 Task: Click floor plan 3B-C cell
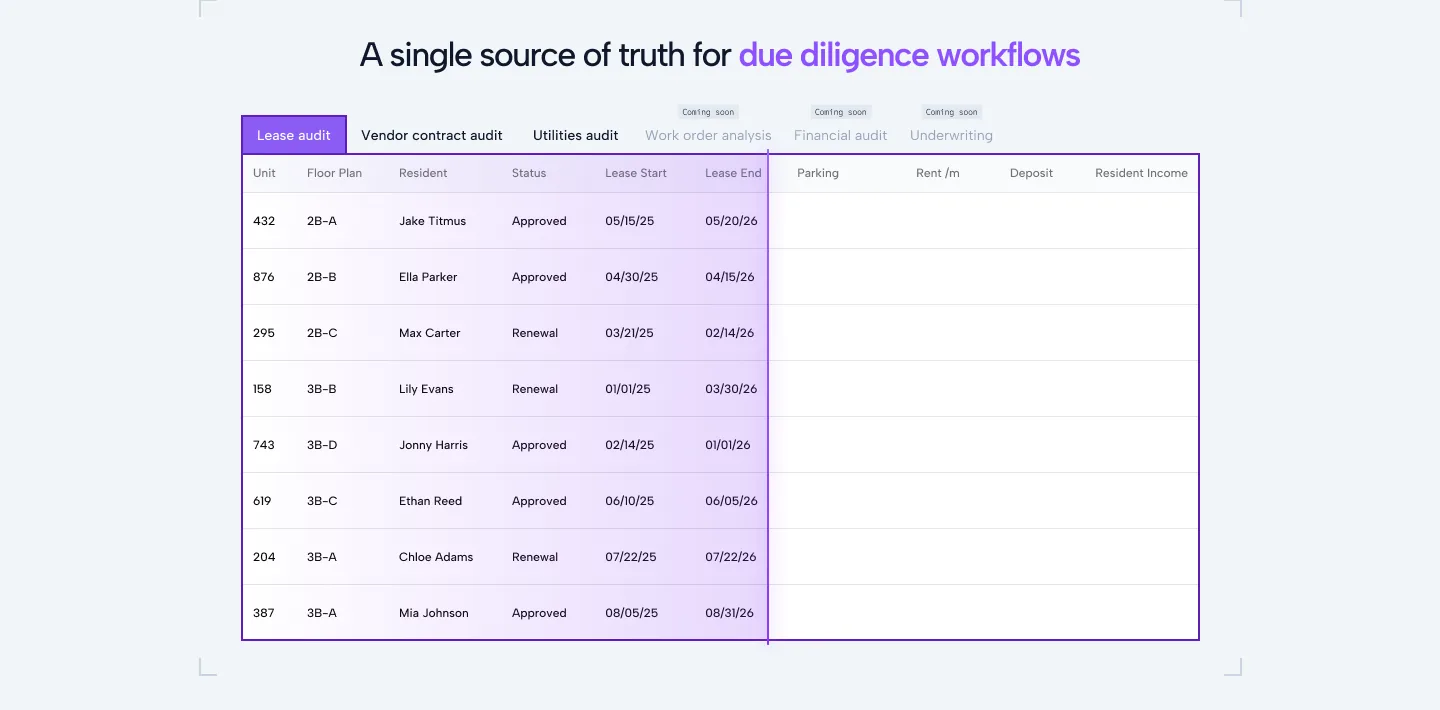322,501
